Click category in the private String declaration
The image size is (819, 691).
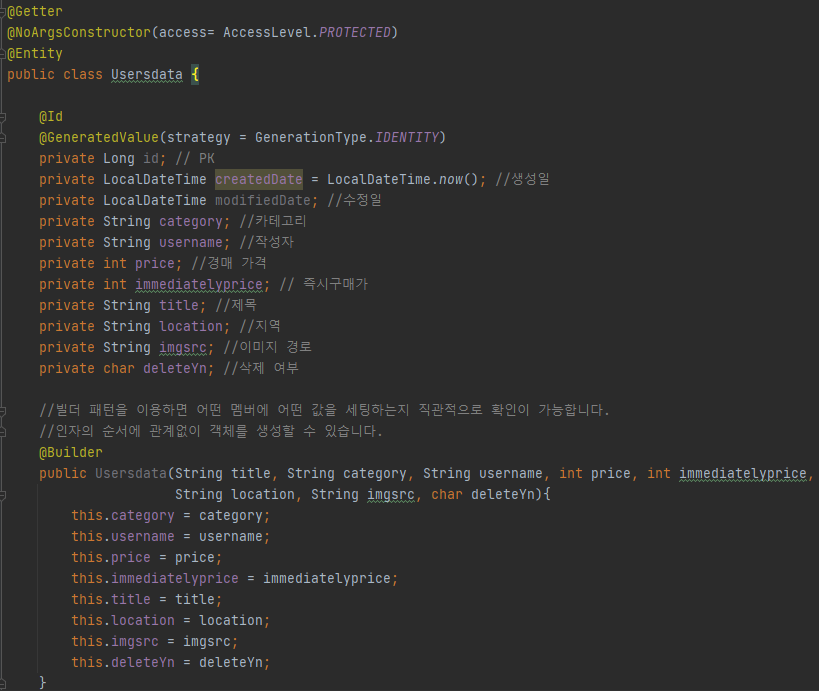(191, 221)
